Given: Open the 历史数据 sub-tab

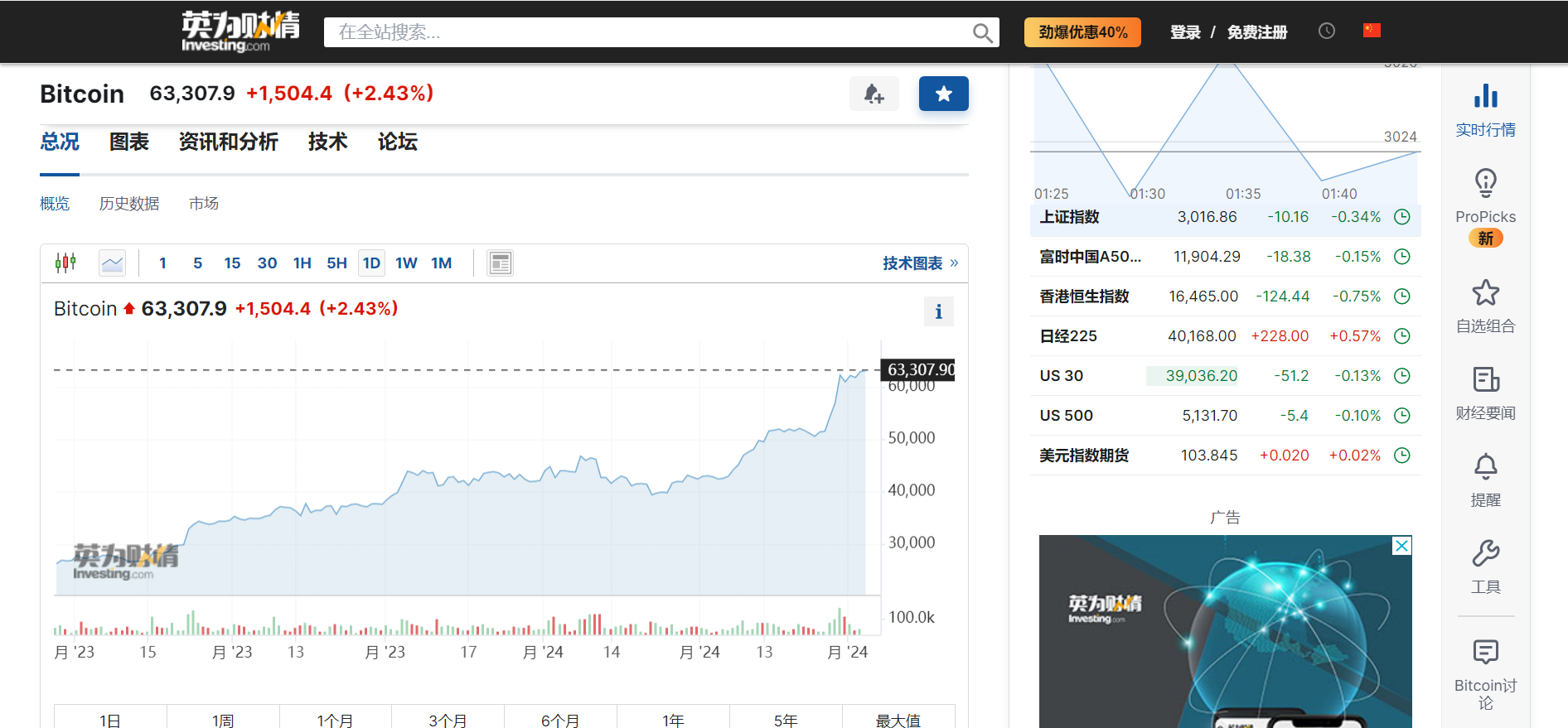Looking at the screenshot, I should [129, 204].
